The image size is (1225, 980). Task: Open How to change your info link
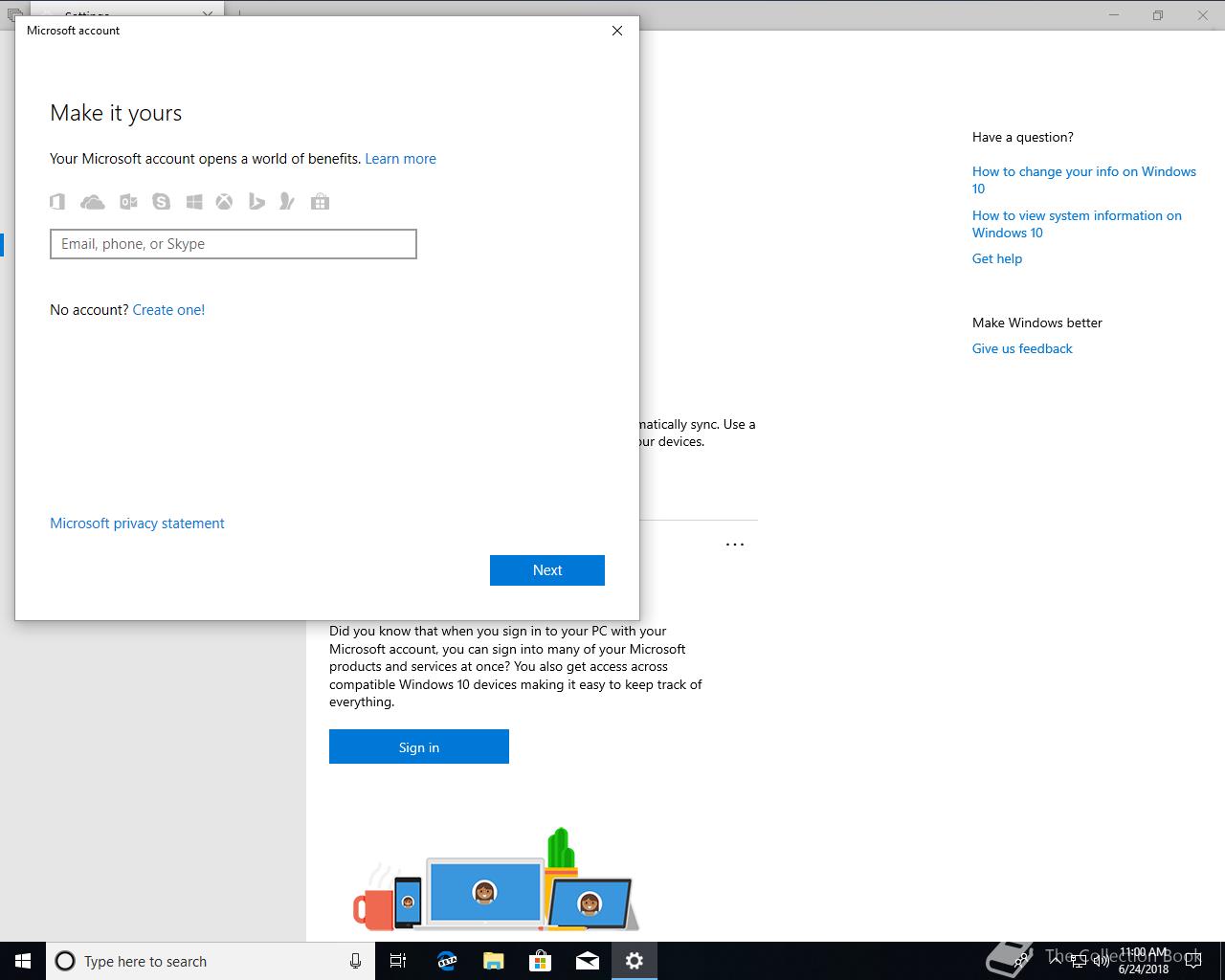pos(1084,180)
